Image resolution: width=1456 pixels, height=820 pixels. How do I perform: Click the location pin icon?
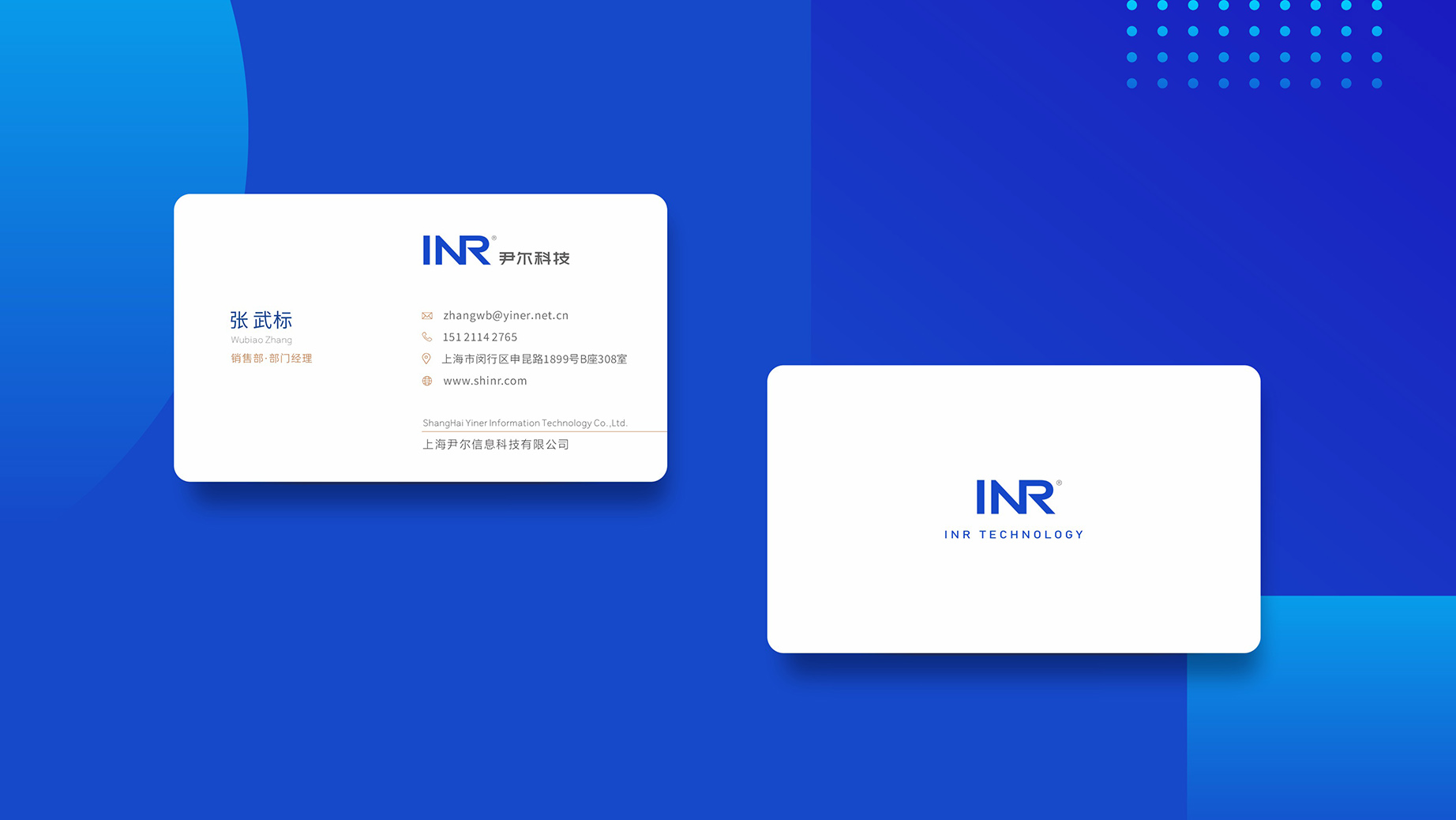(426, 359)
